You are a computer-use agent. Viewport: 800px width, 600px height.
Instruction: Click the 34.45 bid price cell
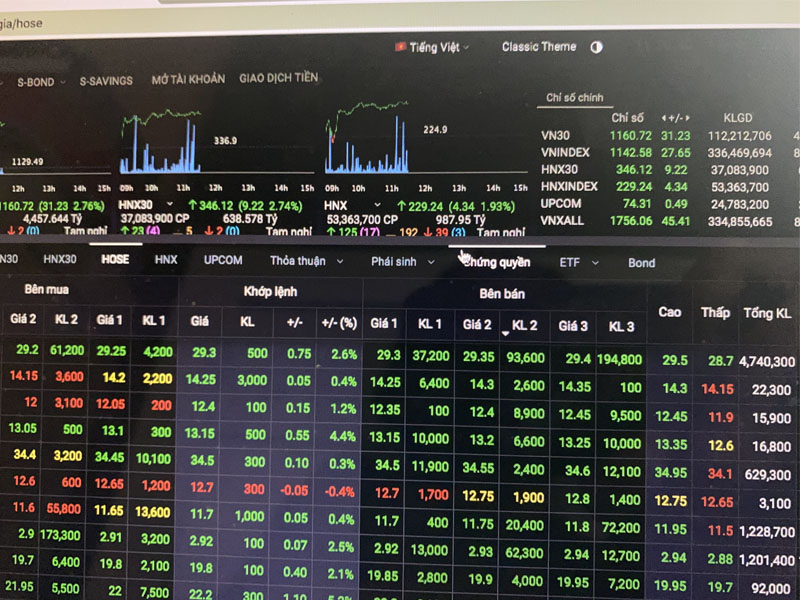[109, 457]
